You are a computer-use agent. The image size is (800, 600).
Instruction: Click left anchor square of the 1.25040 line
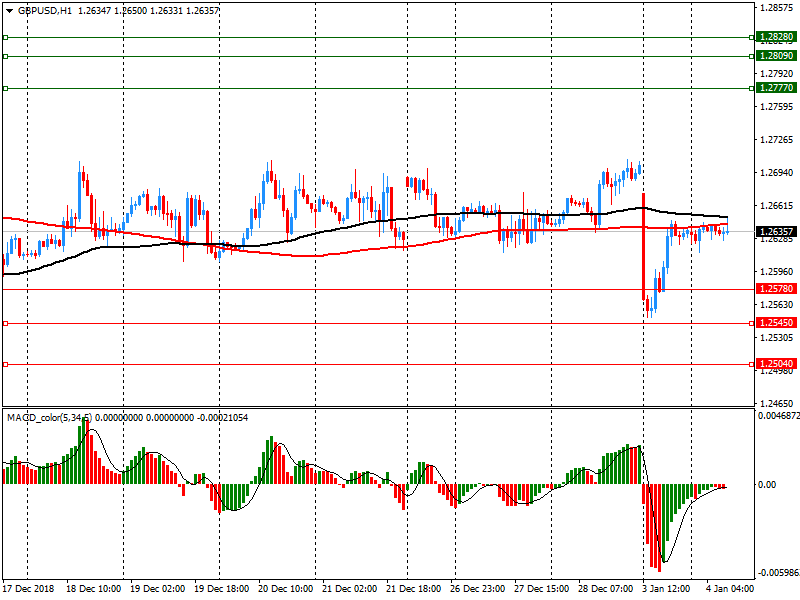coord(5,364)
